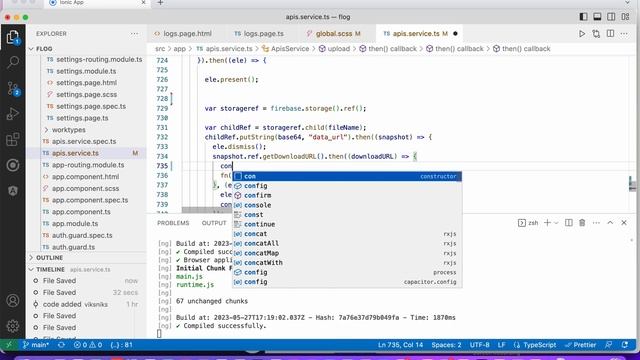Open the global.scss editor tab

pyautogui.click(x=334, y=34)
